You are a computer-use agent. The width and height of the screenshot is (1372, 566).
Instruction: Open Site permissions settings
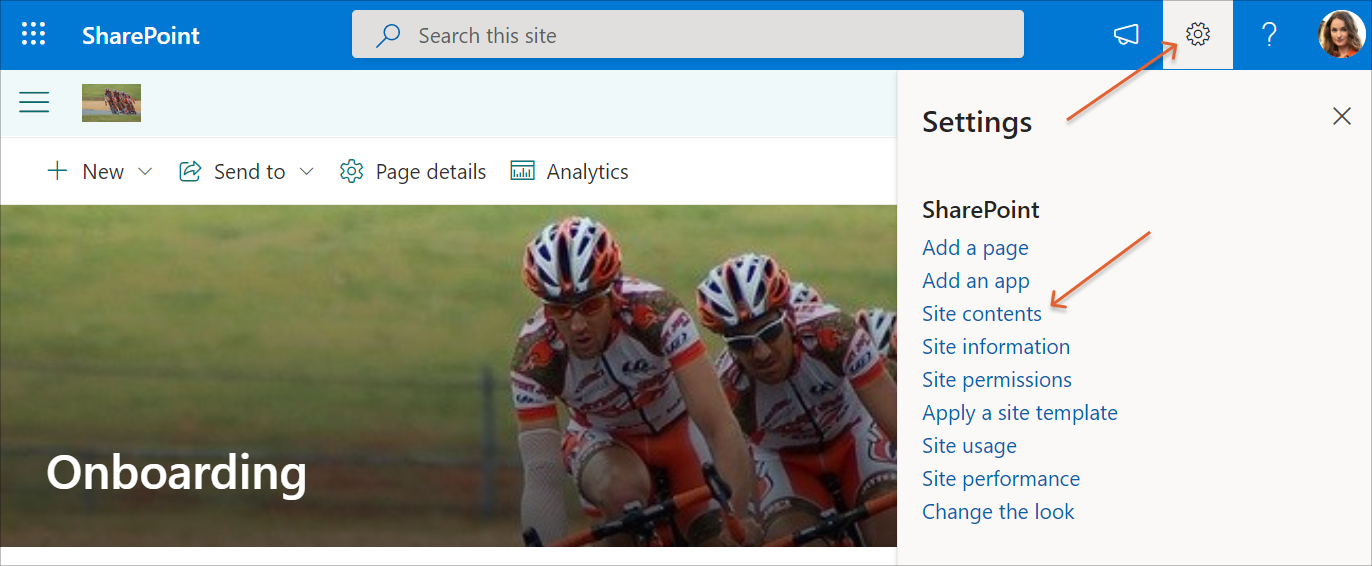click(x=996, y=380)
